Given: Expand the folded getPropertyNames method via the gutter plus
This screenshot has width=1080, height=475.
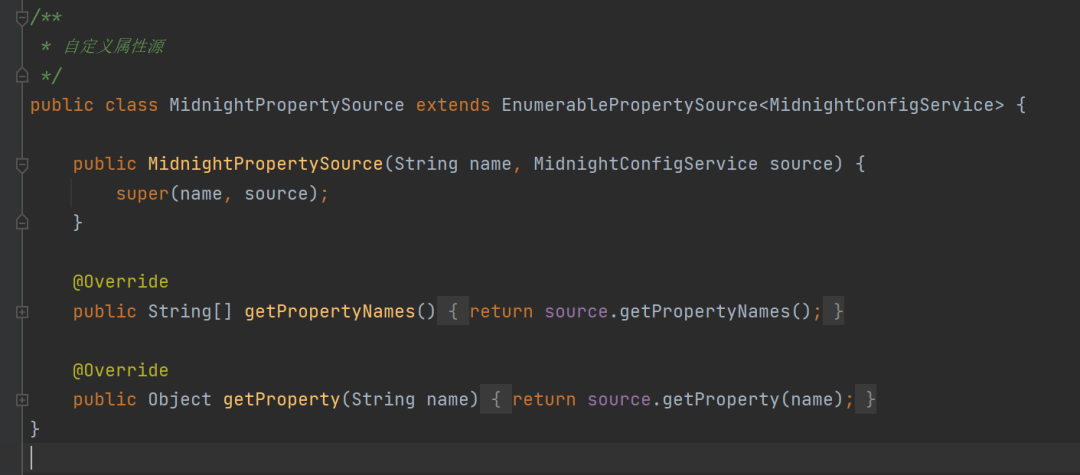Looking at the screenshot, I should click(22, 312).
